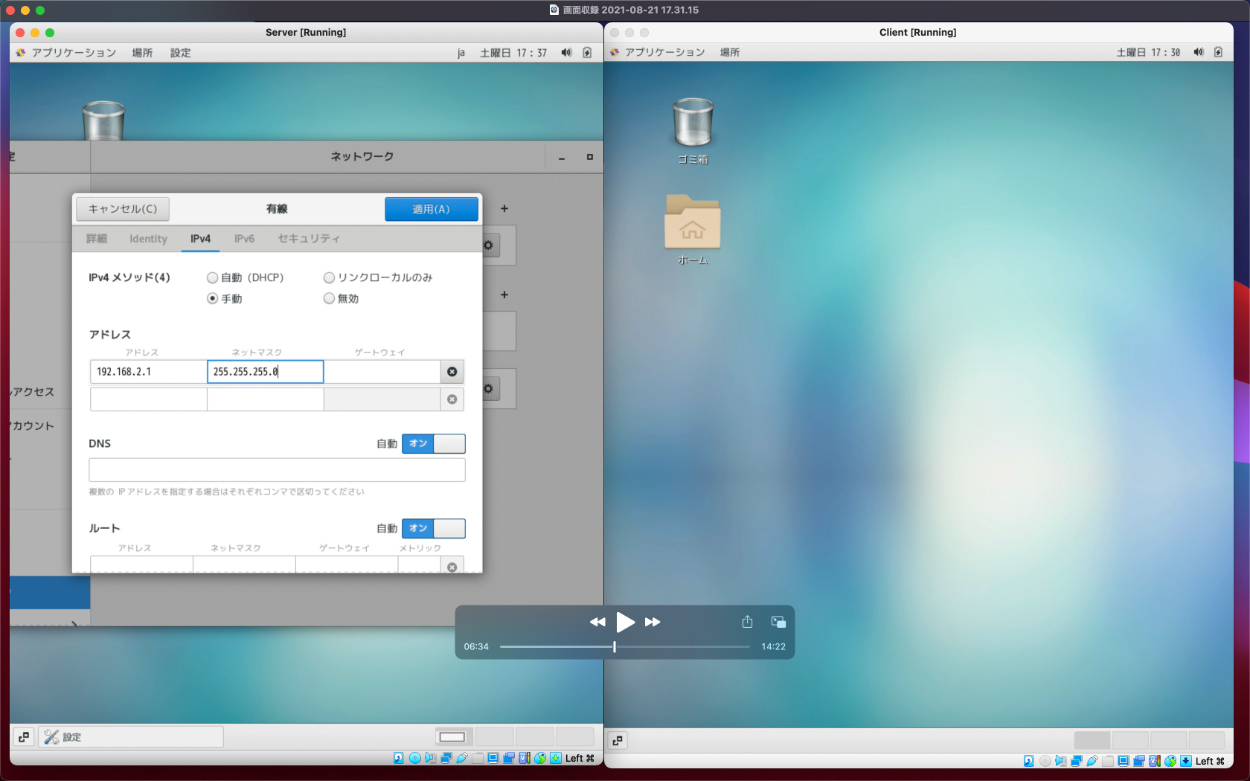Click the キャンセル(C) cancel button
The image size is (1250, 781).
tap(122, 209)
